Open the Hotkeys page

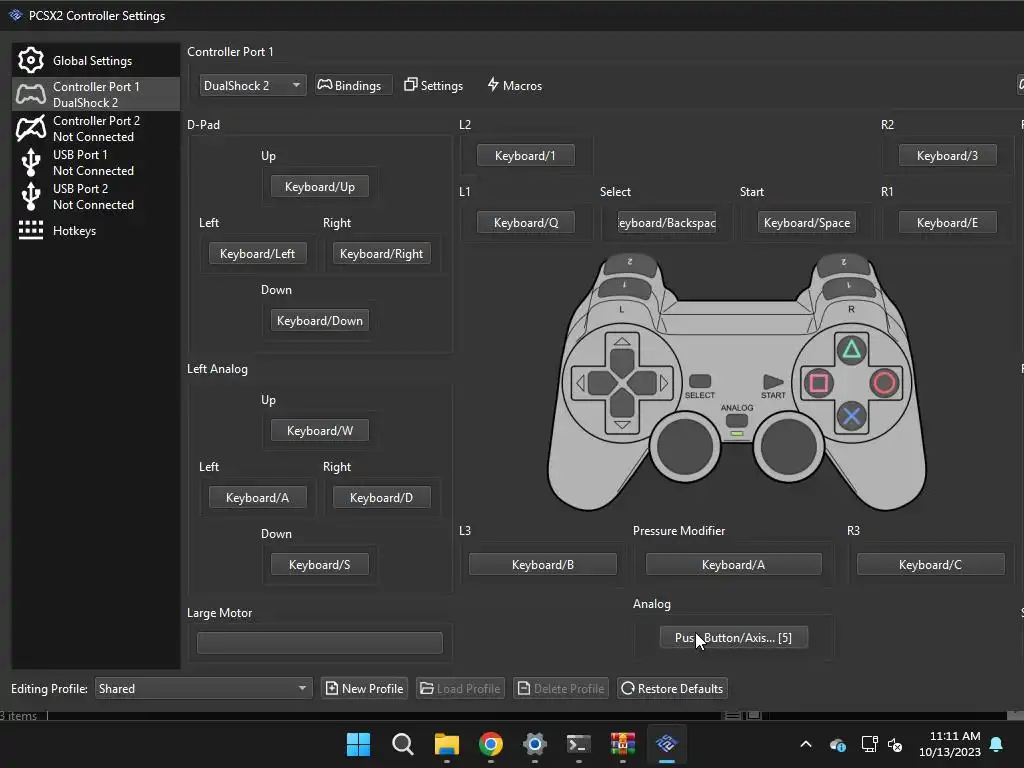[95, 231]
